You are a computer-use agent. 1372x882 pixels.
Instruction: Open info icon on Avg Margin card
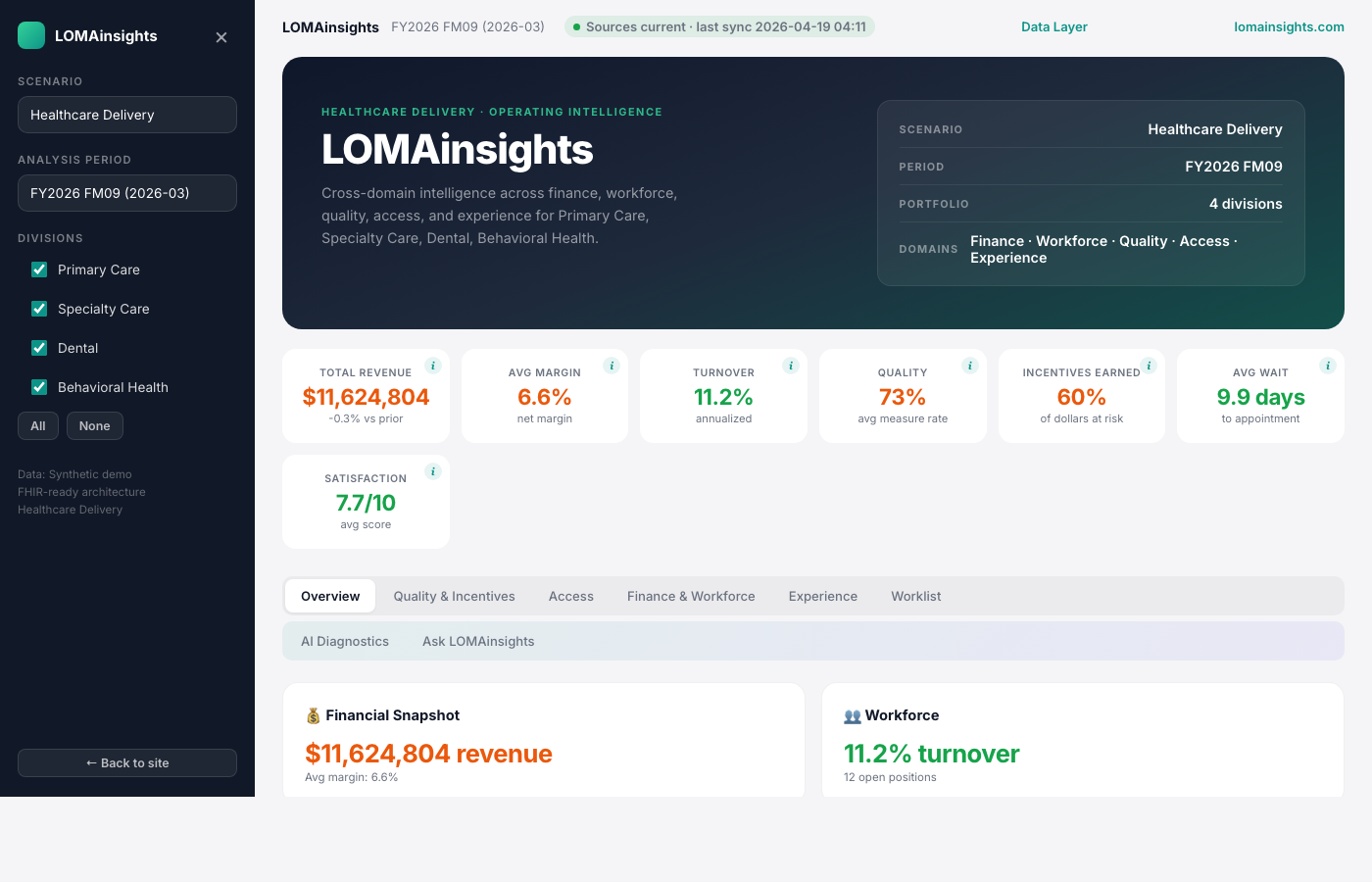coord(612,366)
